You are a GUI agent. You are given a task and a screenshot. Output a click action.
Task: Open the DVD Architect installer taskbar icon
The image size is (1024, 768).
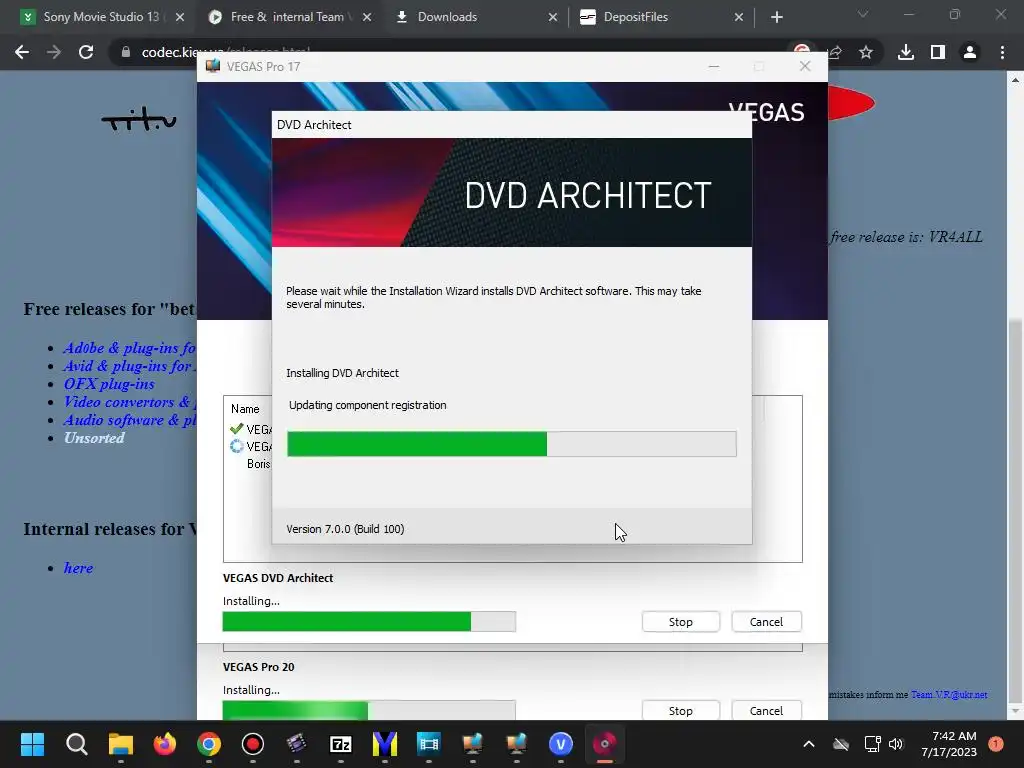pyautogui.click(x=605, y=744)
